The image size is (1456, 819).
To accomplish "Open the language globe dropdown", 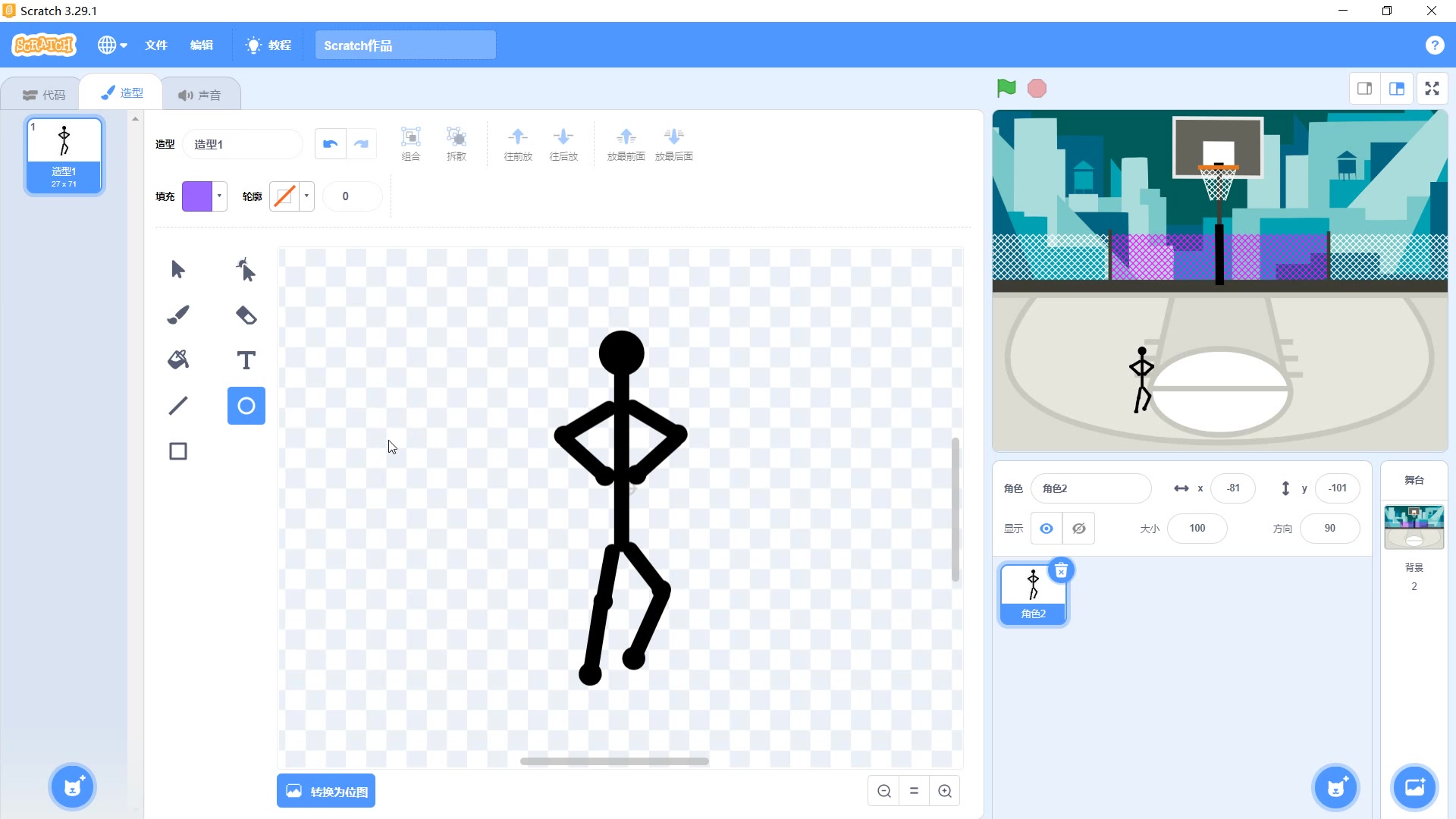I will point(112,45).
